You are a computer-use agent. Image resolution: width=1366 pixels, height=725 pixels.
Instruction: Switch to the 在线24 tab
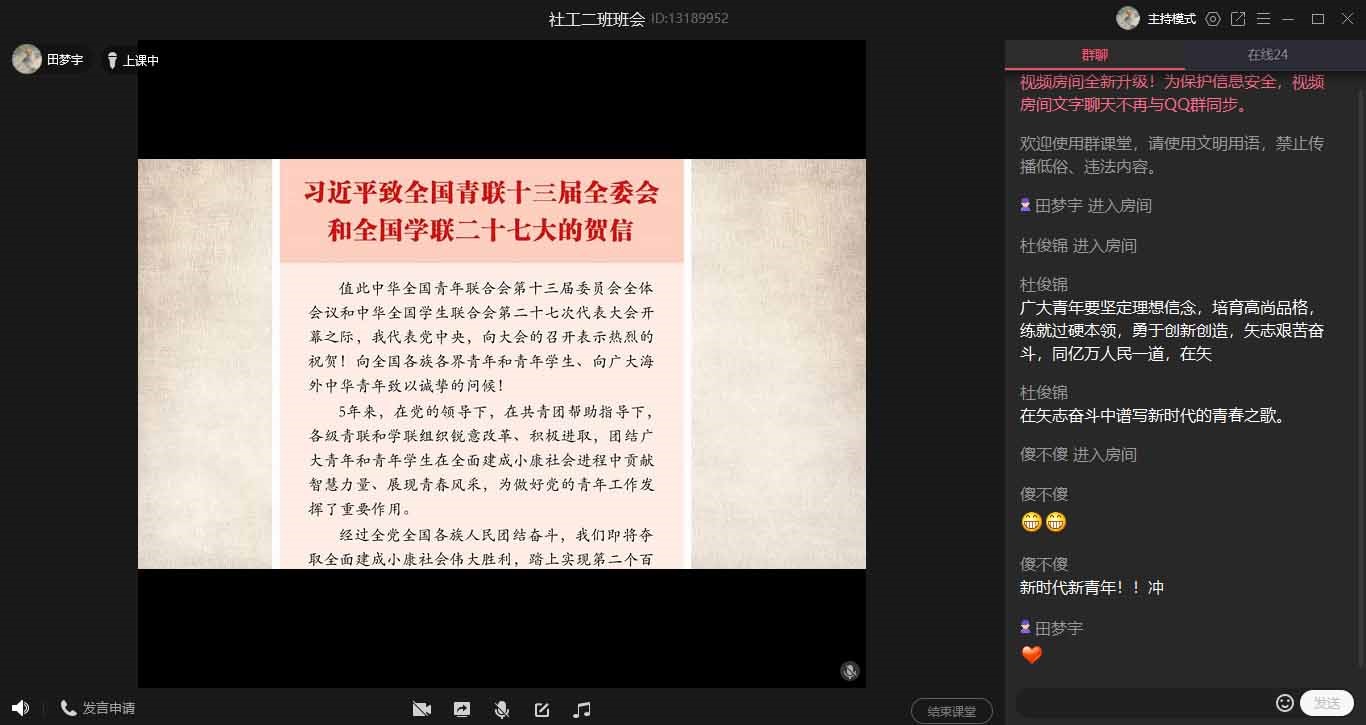[x=1267, y=55]
